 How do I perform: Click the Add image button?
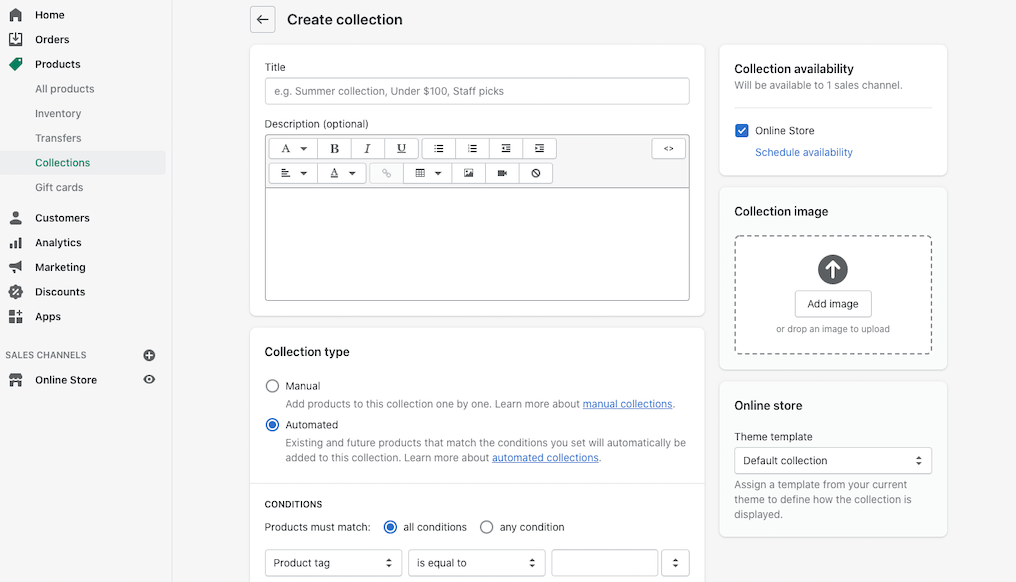click(832, 304)
